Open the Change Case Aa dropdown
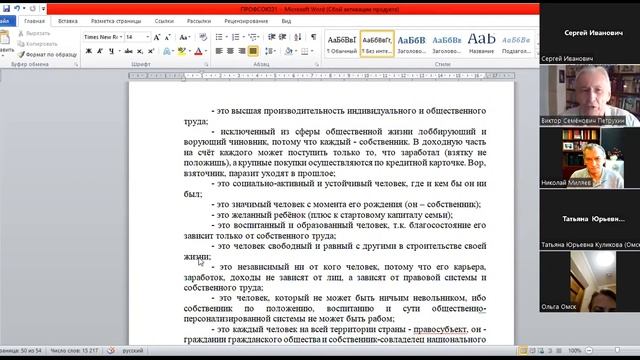Viewport: 640px width, 360px height. pos(184,38)
